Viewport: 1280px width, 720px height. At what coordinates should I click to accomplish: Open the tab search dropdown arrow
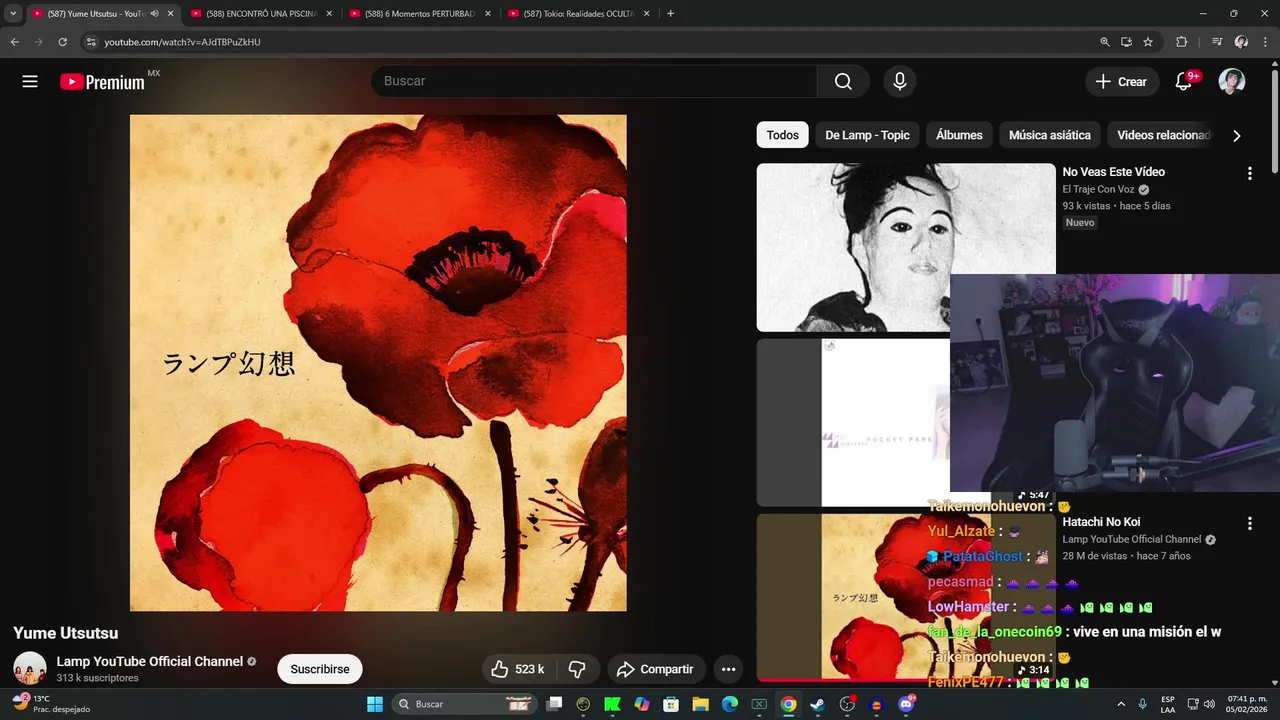point(13,14)
